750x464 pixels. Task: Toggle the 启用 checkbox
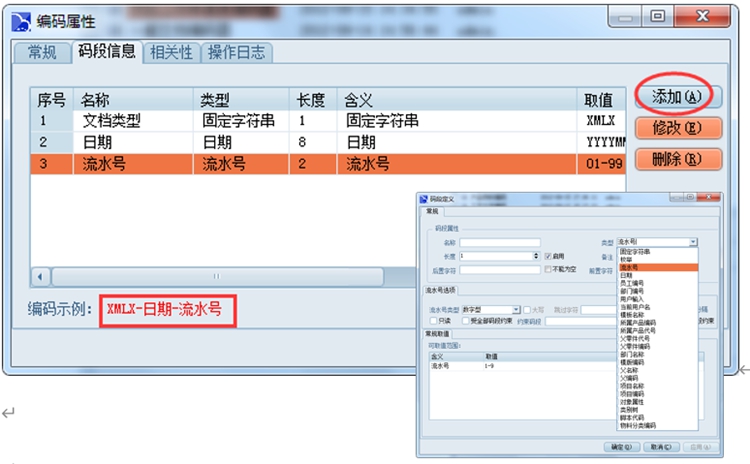coord(547,256)
